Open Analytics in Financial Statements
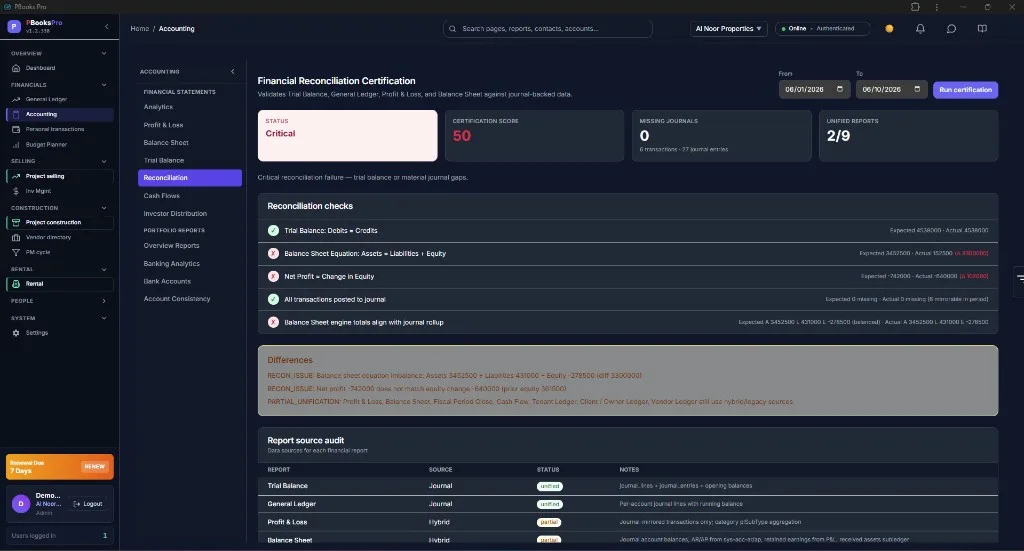The image size is (1024, 551). (x=158, y=107)
